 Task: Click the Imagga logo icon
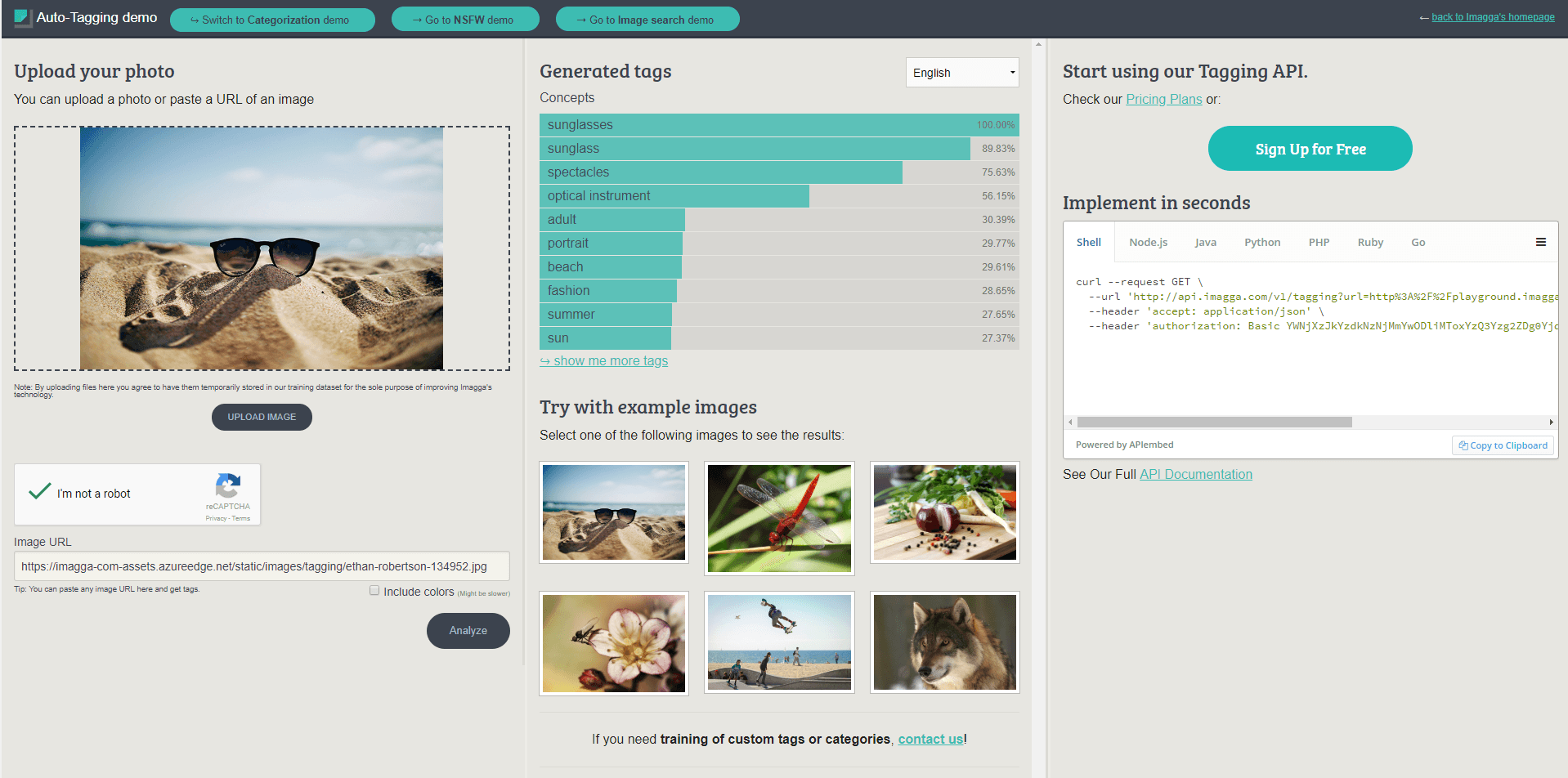(22, 18)
